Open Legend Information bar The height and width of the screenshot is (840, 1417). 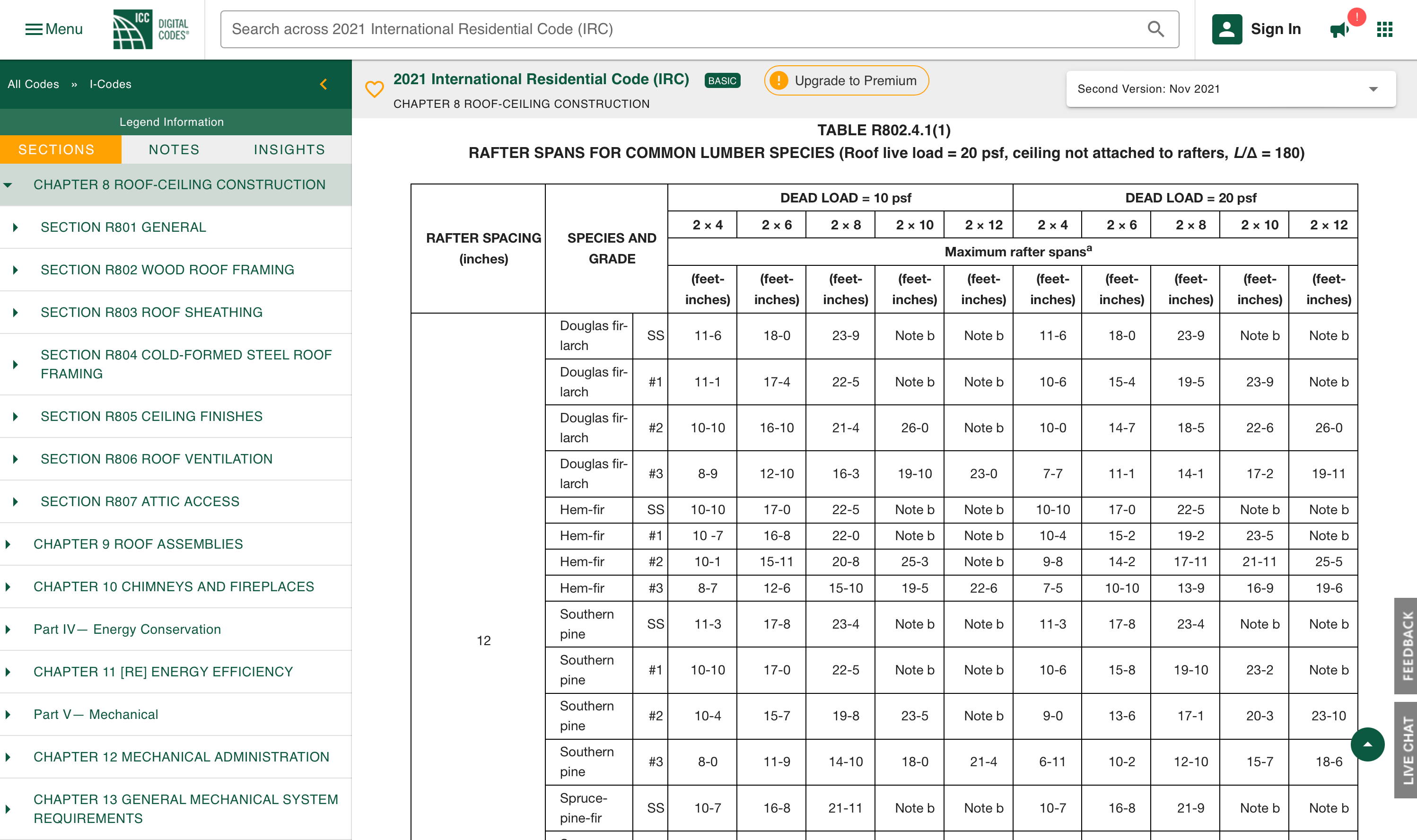[175, 122]
